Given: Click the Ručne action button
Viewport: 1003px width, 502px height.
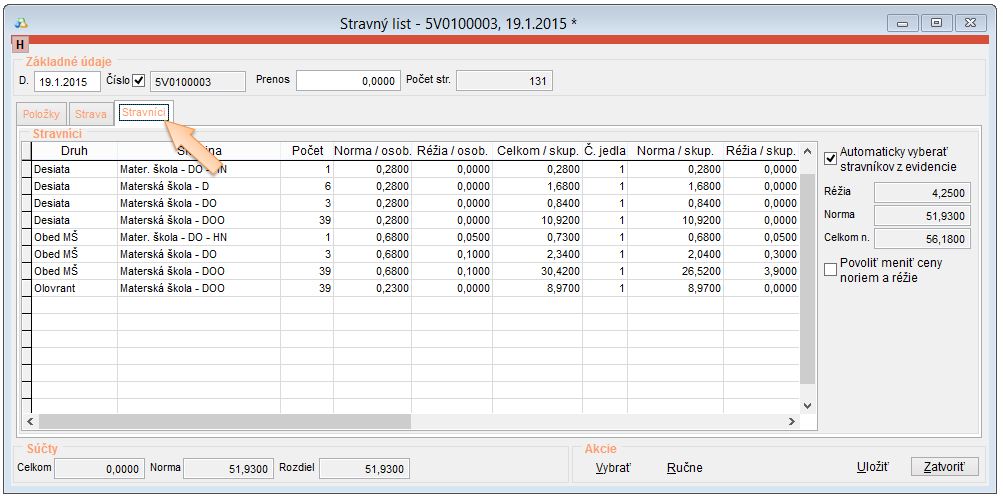Looking at the screenshot, I should point(684,467).
